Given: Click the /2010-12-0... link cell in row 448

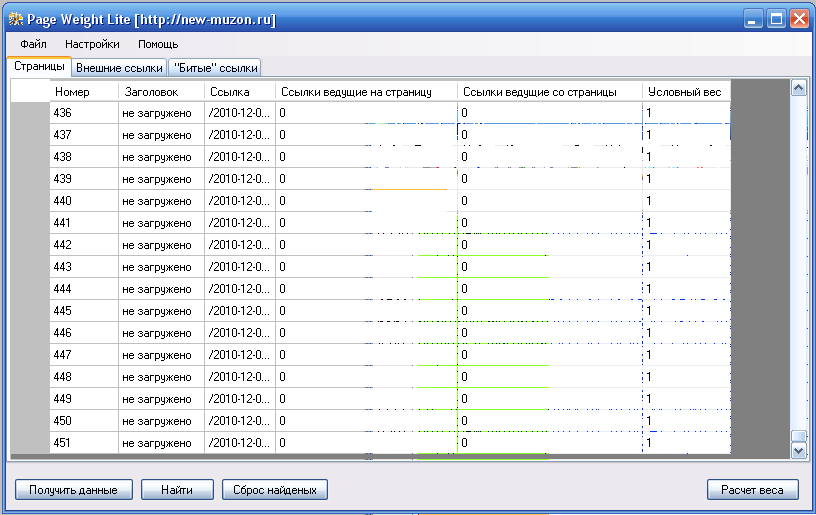Looking at the screenshot, I should 240,377.
